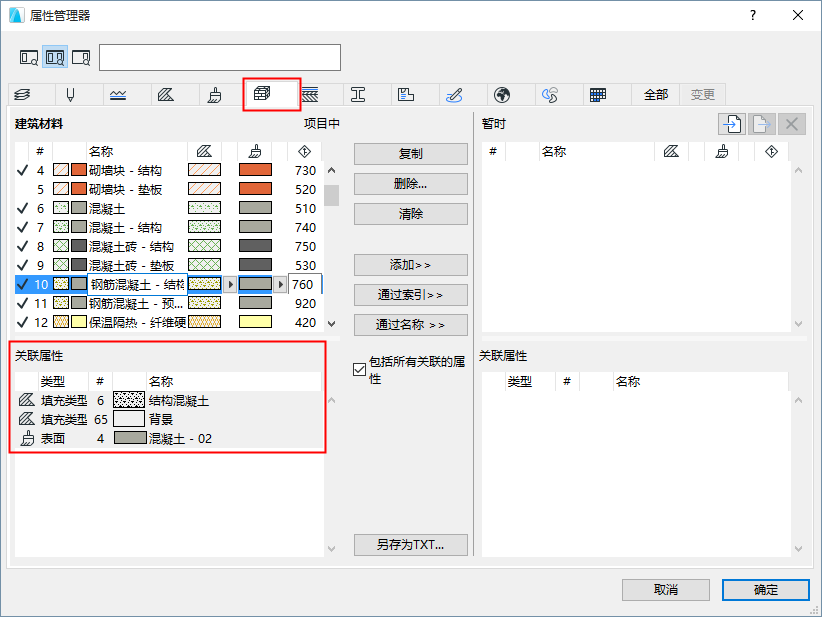Screen dimensions: 822x617
Task: Uncheck row 10 钢筋混凝土 - 结构 checkmark
Action: click(22, 284)
